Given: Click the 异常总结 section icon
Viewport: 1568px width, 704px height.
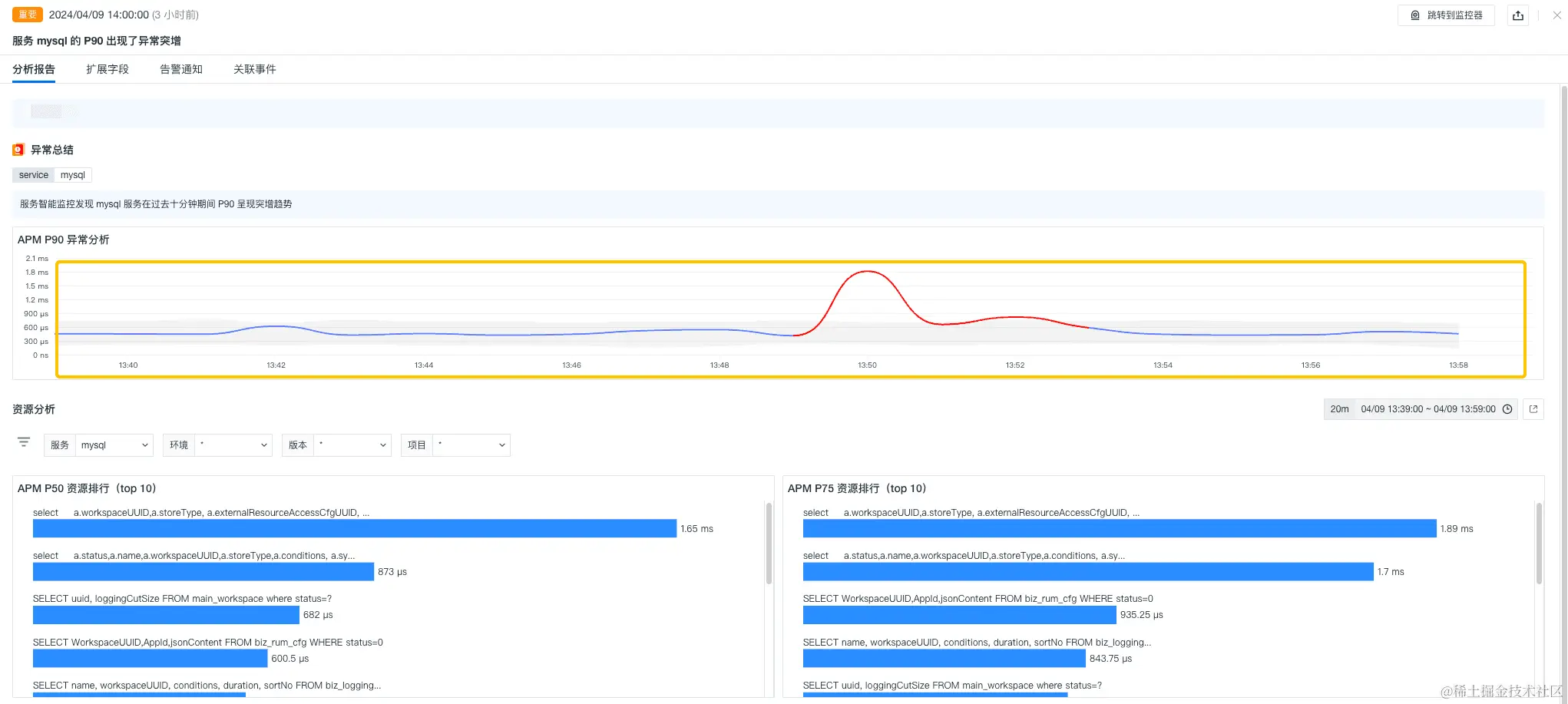Looking at the screenshot, I should (x=18, y=150).
